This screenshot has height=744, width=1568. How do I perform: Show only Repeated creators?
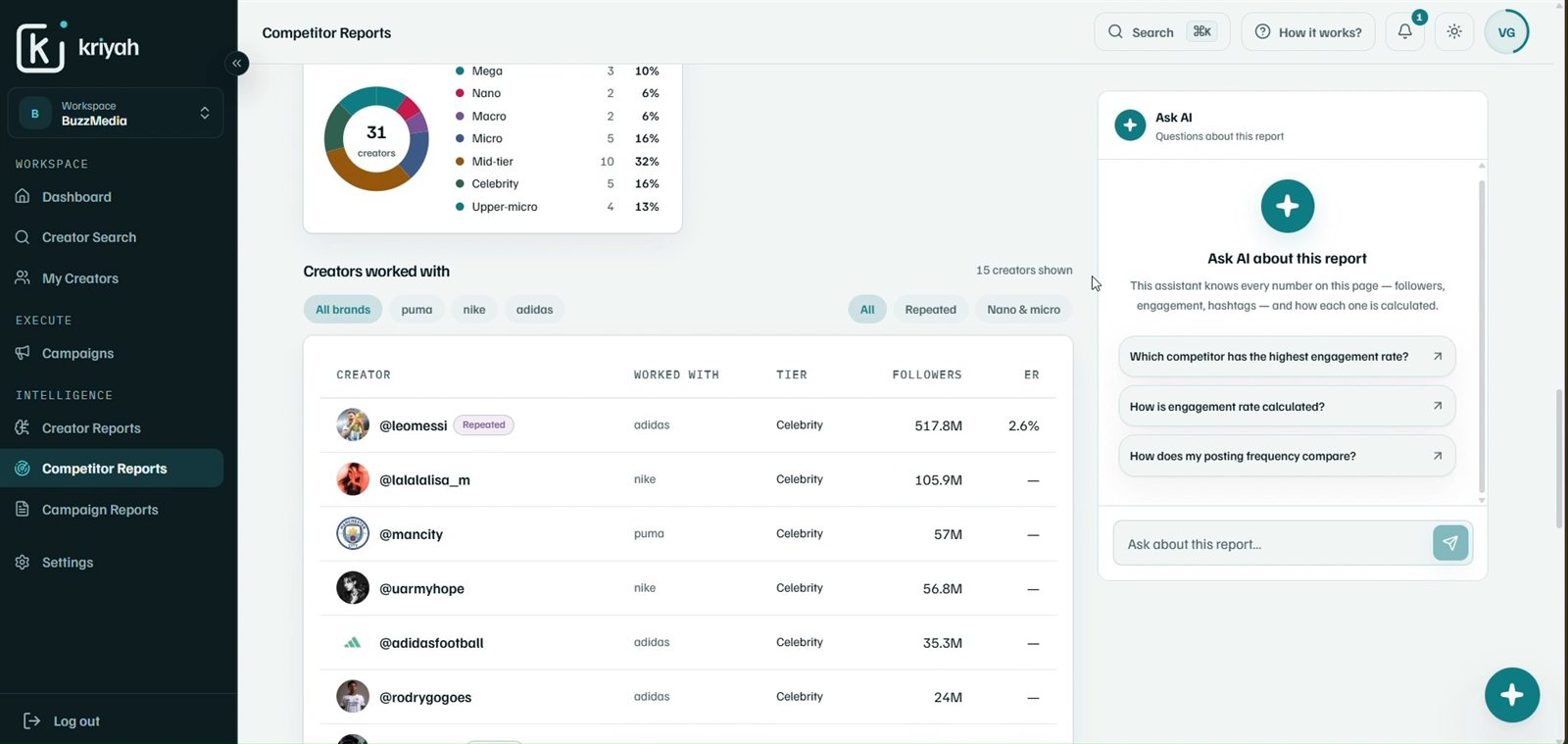930,310
